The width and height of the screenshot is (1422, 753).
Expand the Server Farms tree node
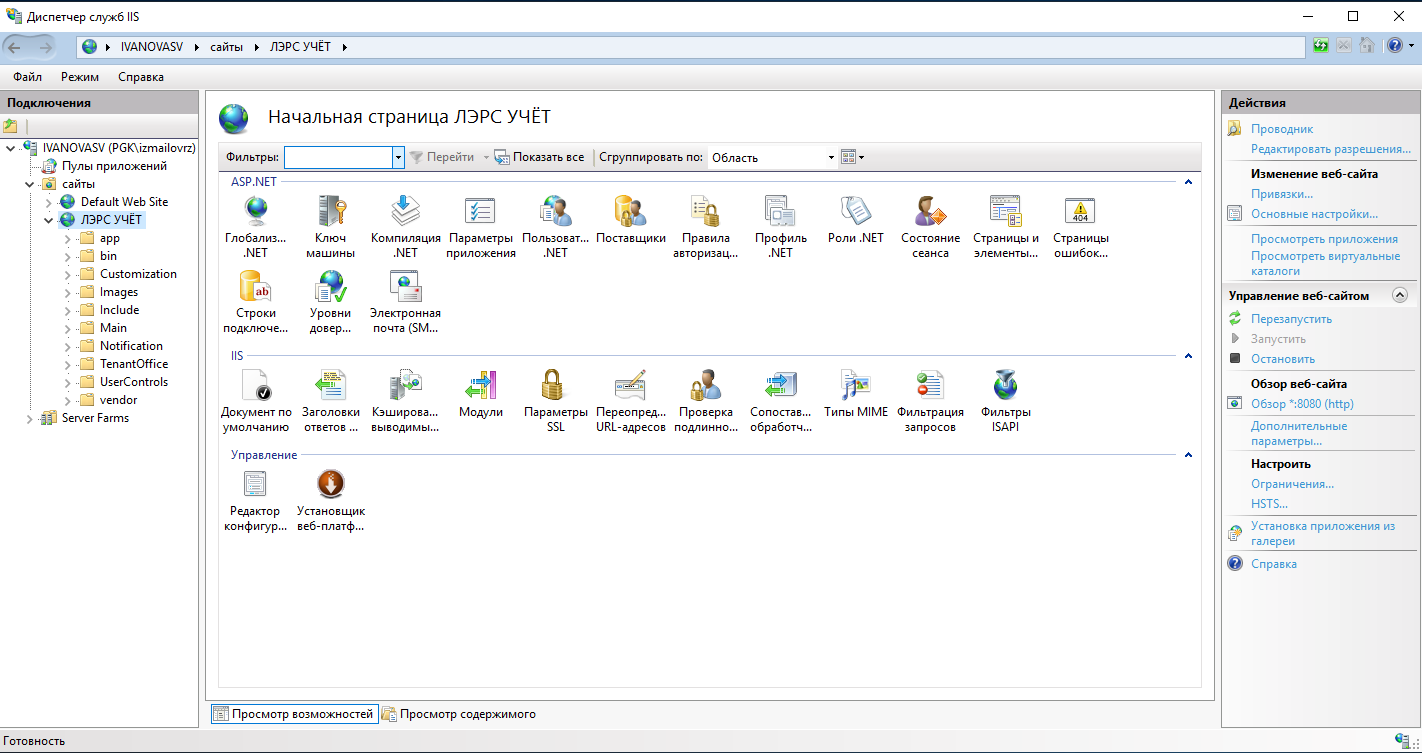click(x=29, y=418)
